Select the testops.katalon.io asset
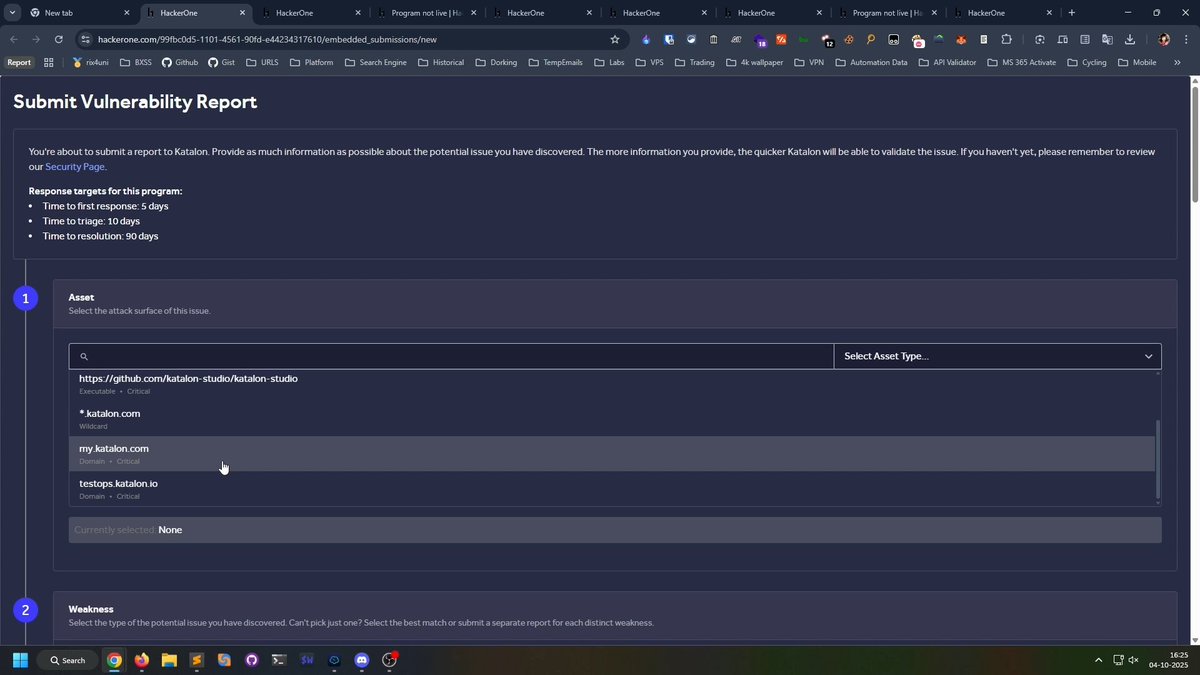The height and width of the screenshot is (675, 1200). click(x=612, y=489)
